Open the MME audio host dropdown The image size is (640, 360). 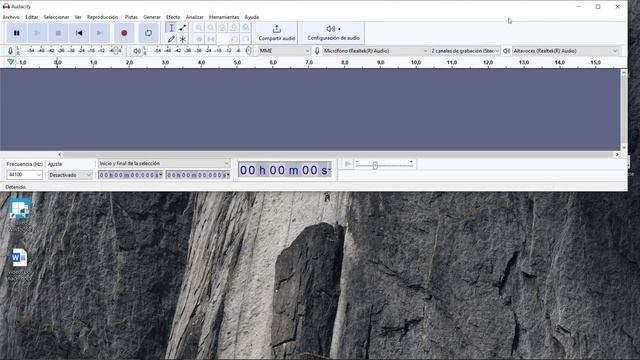click(284, 51)
